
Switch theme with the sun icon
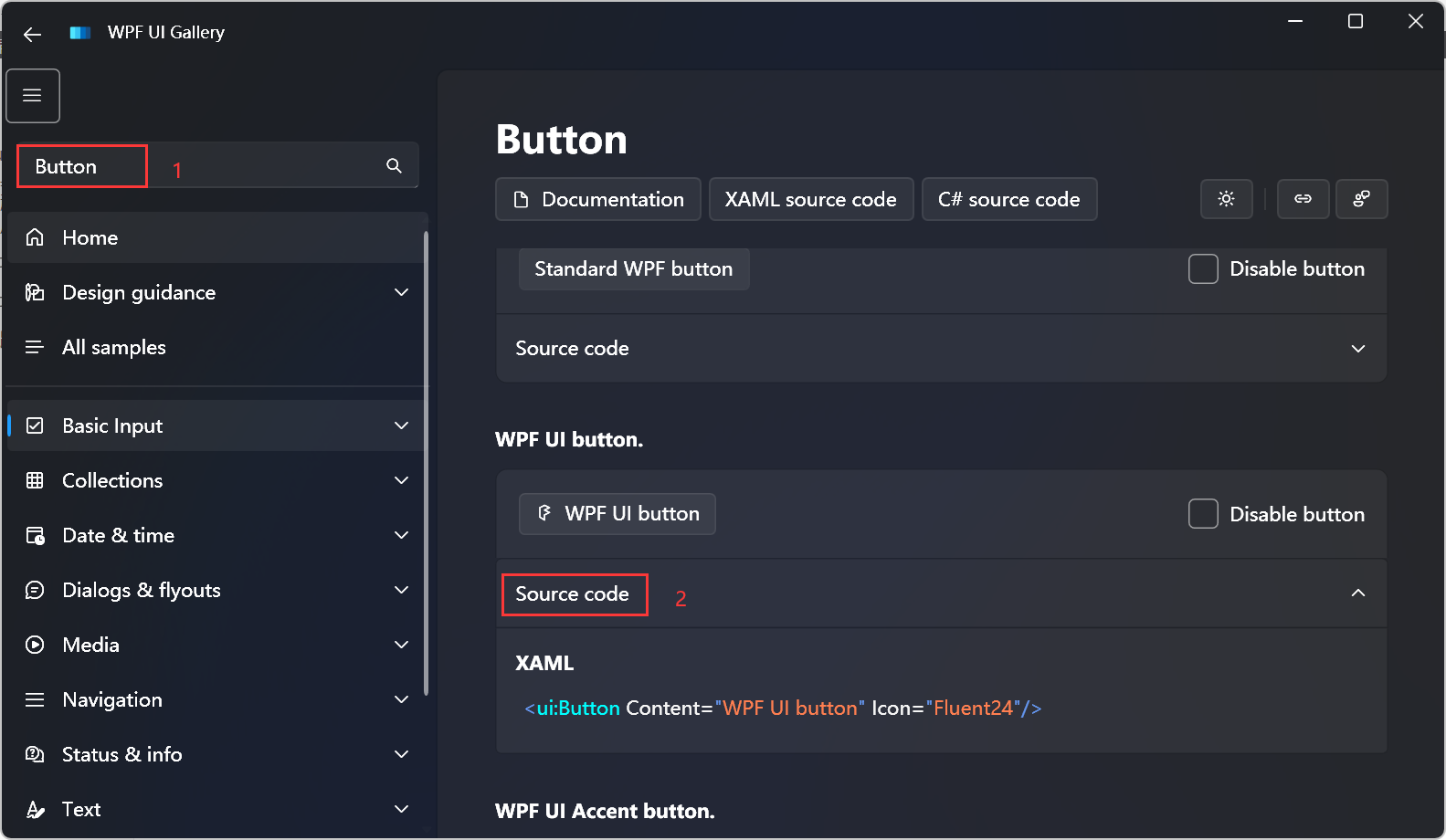click(1226, 199)
